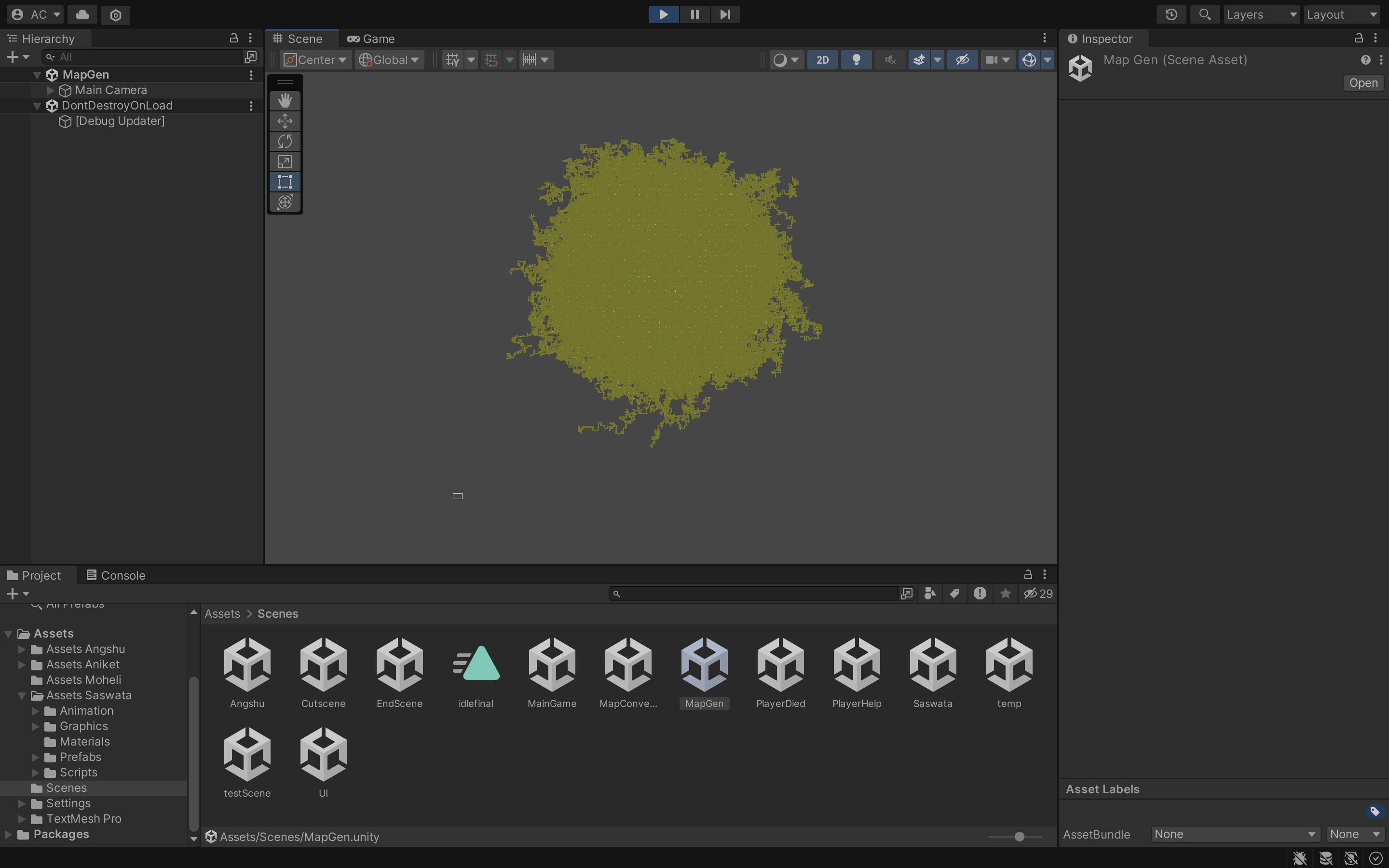The image size is (1389, 868).
Task: Toggle 2D scene view mode
Action: pyautogui.click(x=822, y=60)
